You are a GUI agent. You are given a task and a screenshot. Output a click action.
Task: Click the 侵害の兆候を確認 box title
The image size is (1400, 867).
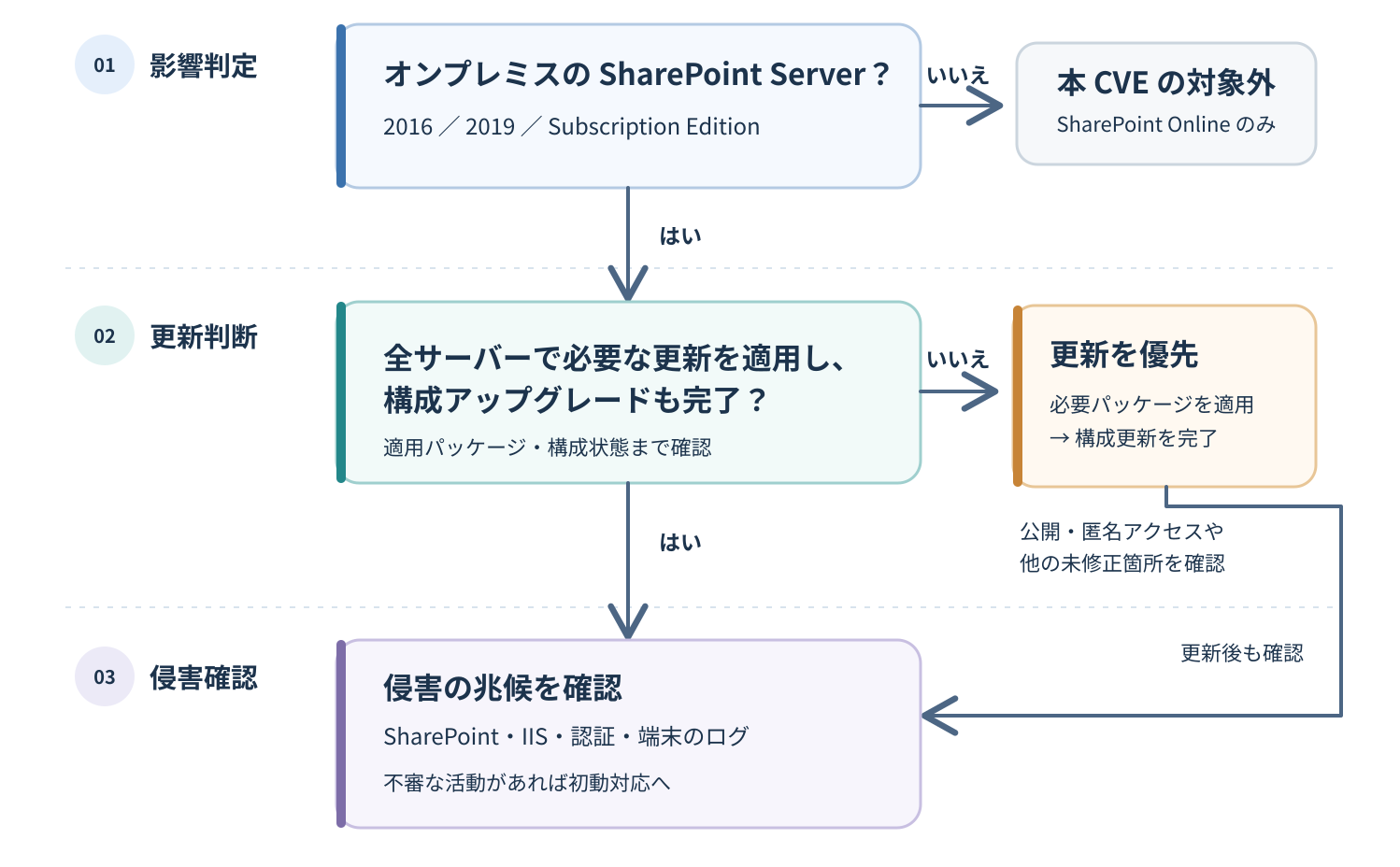pyautogui.click(x=503, y=688)
